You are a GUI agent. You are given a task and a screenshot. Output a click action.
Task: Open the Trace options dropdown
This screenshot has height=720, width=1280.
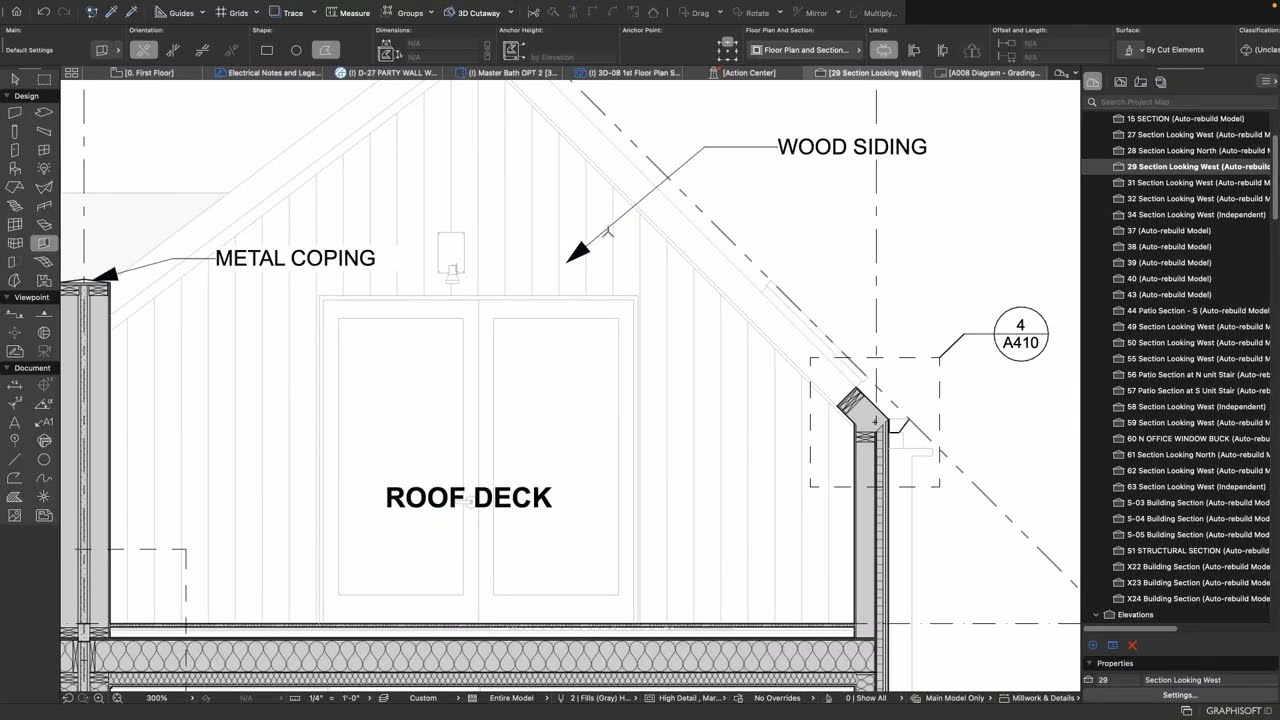click(313, 13)
